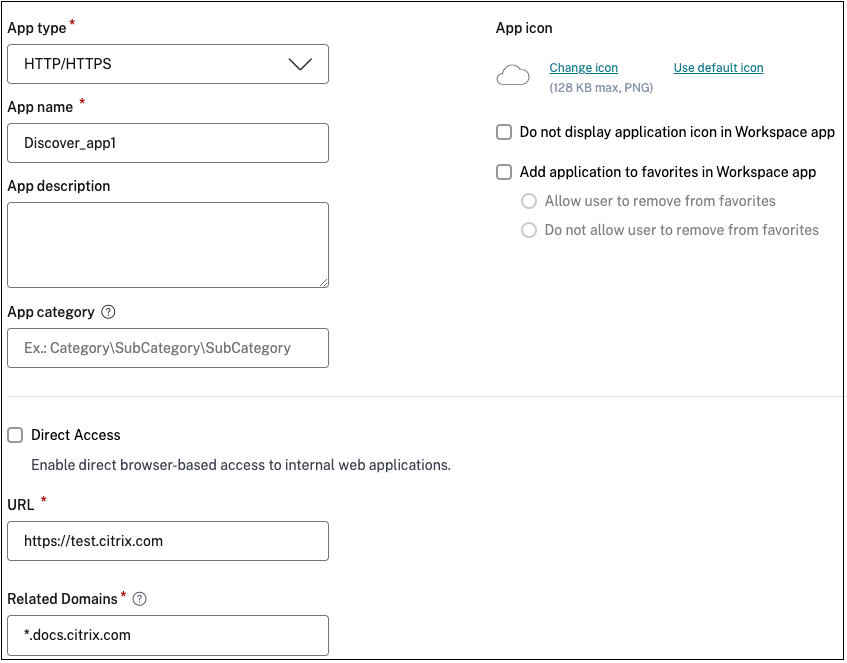The width and height of the screenshot is (847, 663).
Task: Tick Add application to favorites checkbox
Action: pyautogui.click(x=504, y=172)
